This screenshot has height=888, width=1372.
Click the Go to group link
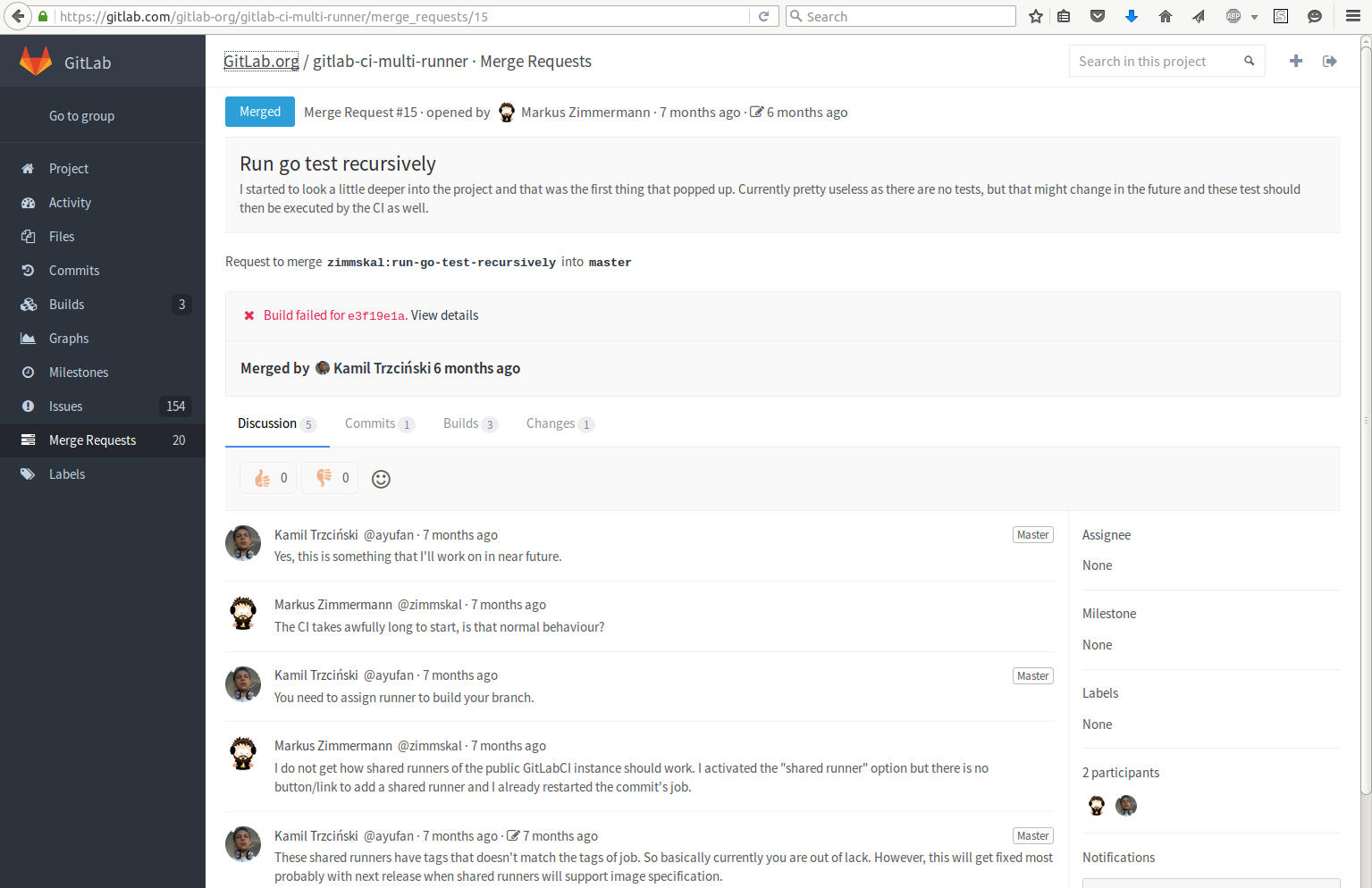81,116
